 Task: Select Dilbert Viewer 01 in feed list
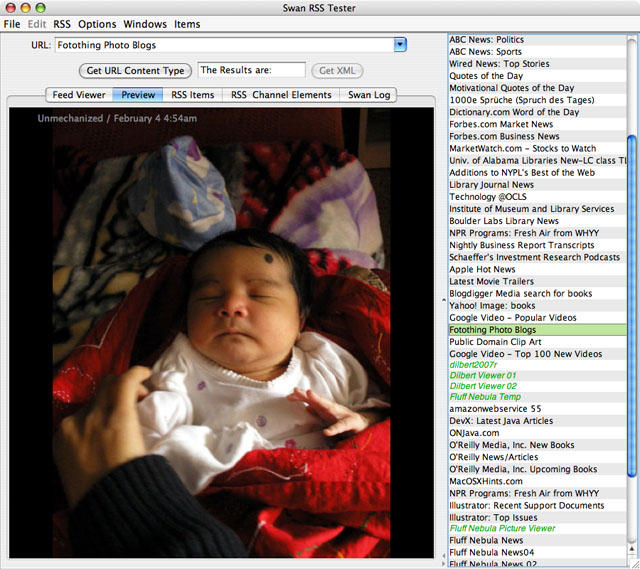[483, 376]
